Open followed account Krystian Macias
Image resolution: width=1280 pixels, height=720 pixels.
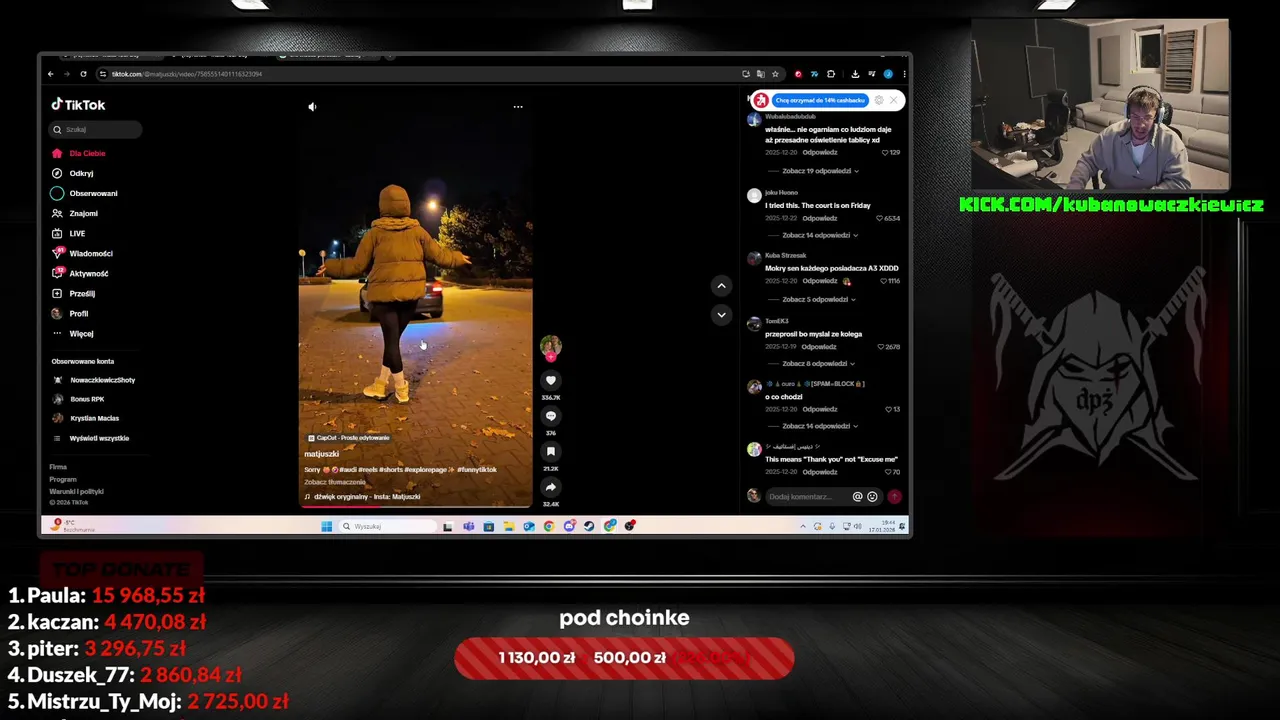click(x=86, y=418)
